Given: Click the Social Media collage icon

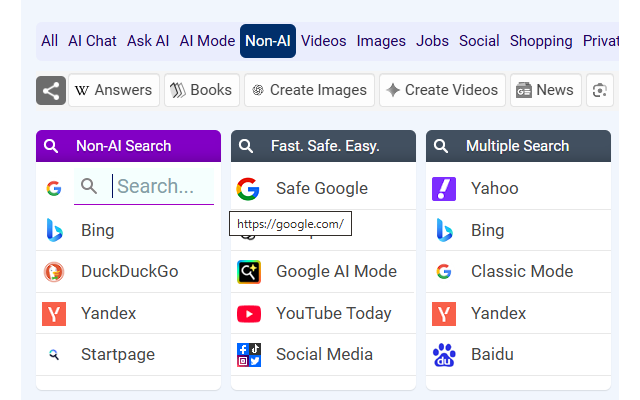Looking at the screenshot, I should coord(249,355).
